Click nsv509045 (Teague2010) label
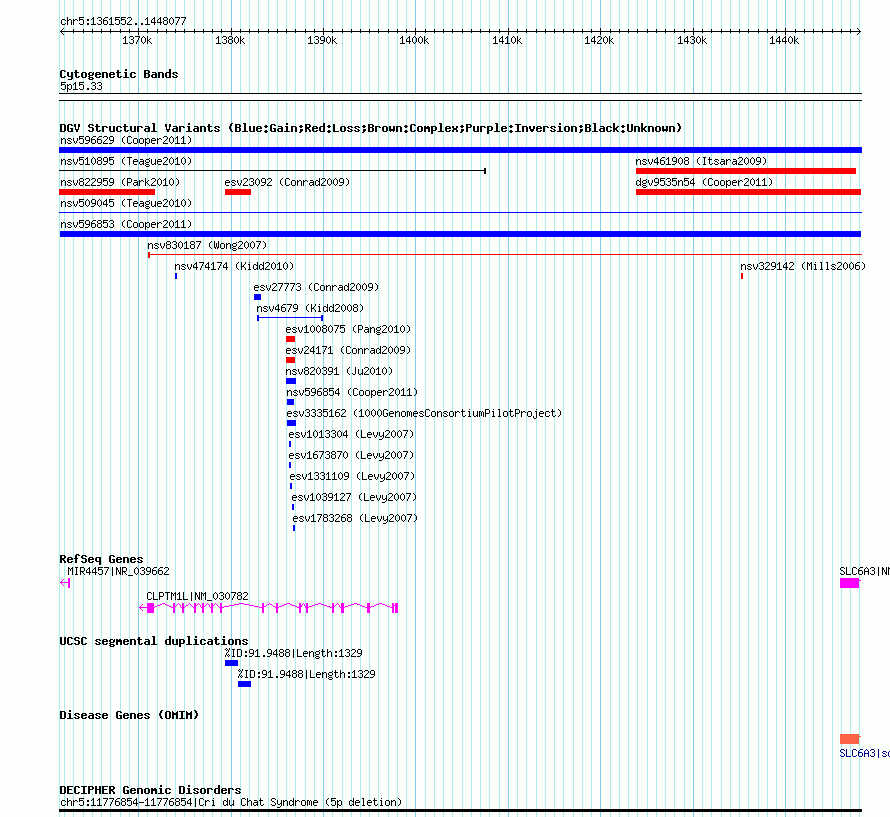 coord(126,203)
